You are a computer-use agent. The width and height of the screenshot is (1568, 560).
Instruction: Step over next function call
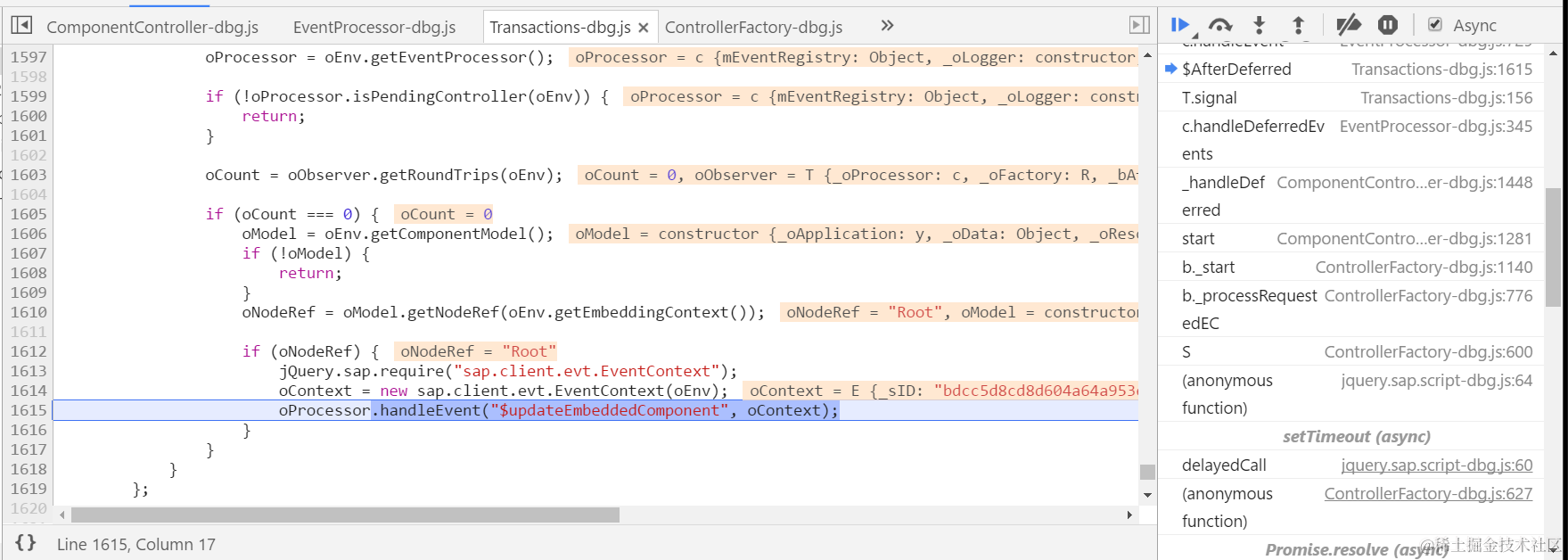1220,25
